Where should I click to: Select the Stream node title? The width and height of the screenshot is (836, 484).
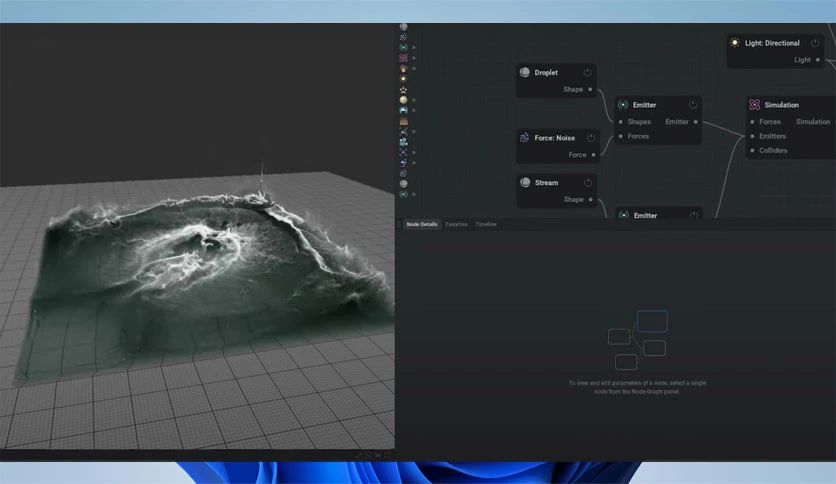click(546, 182)
